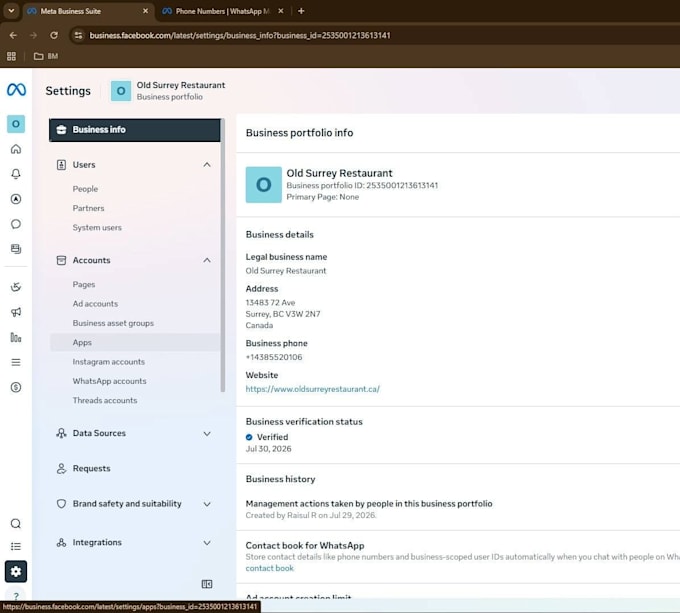Open All tools hamburger icon
The height and width of the screenshot is (613, 680).
click(16, 362)
